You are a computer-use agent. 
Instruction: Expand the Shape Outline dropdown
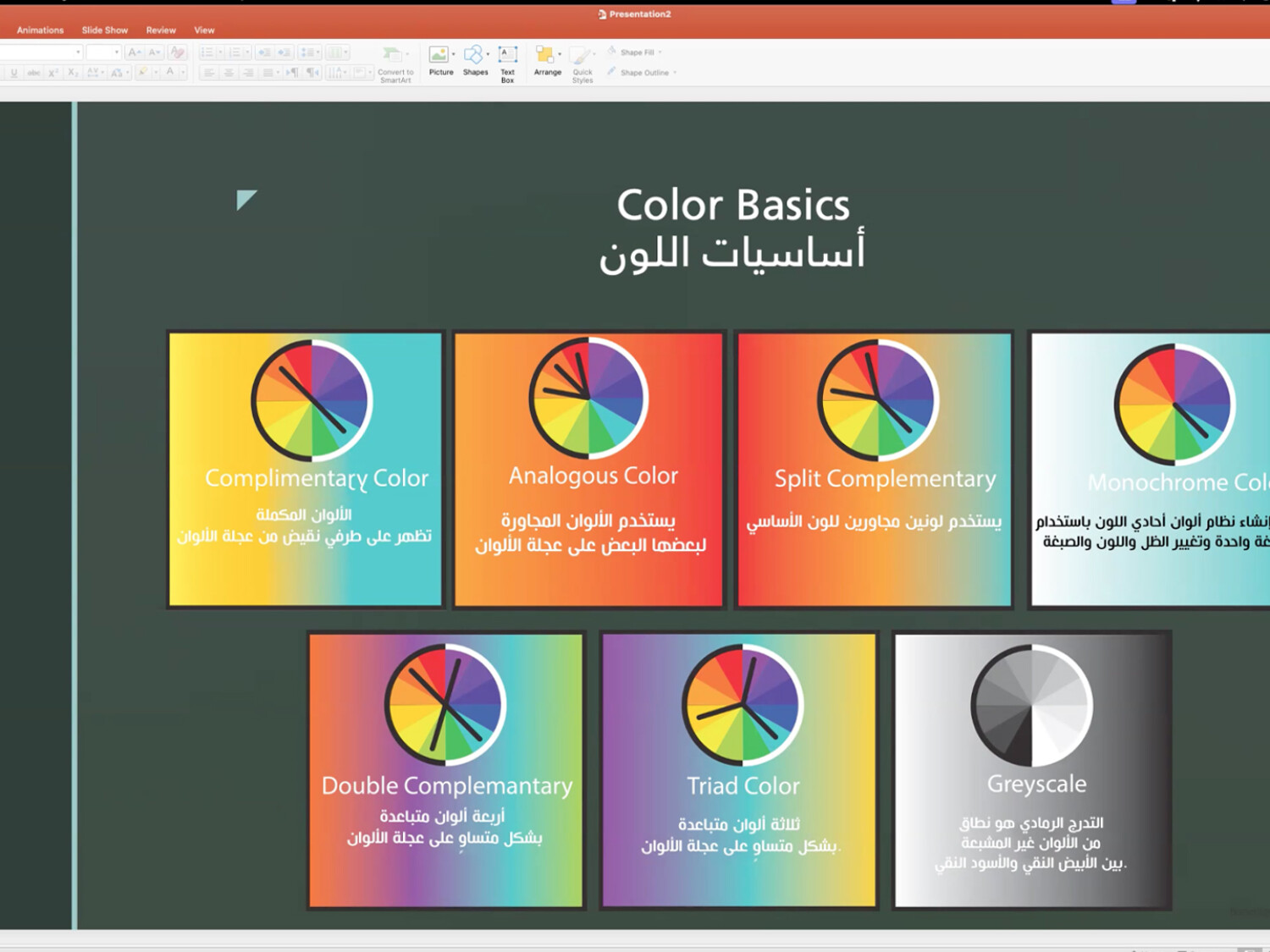675,73
